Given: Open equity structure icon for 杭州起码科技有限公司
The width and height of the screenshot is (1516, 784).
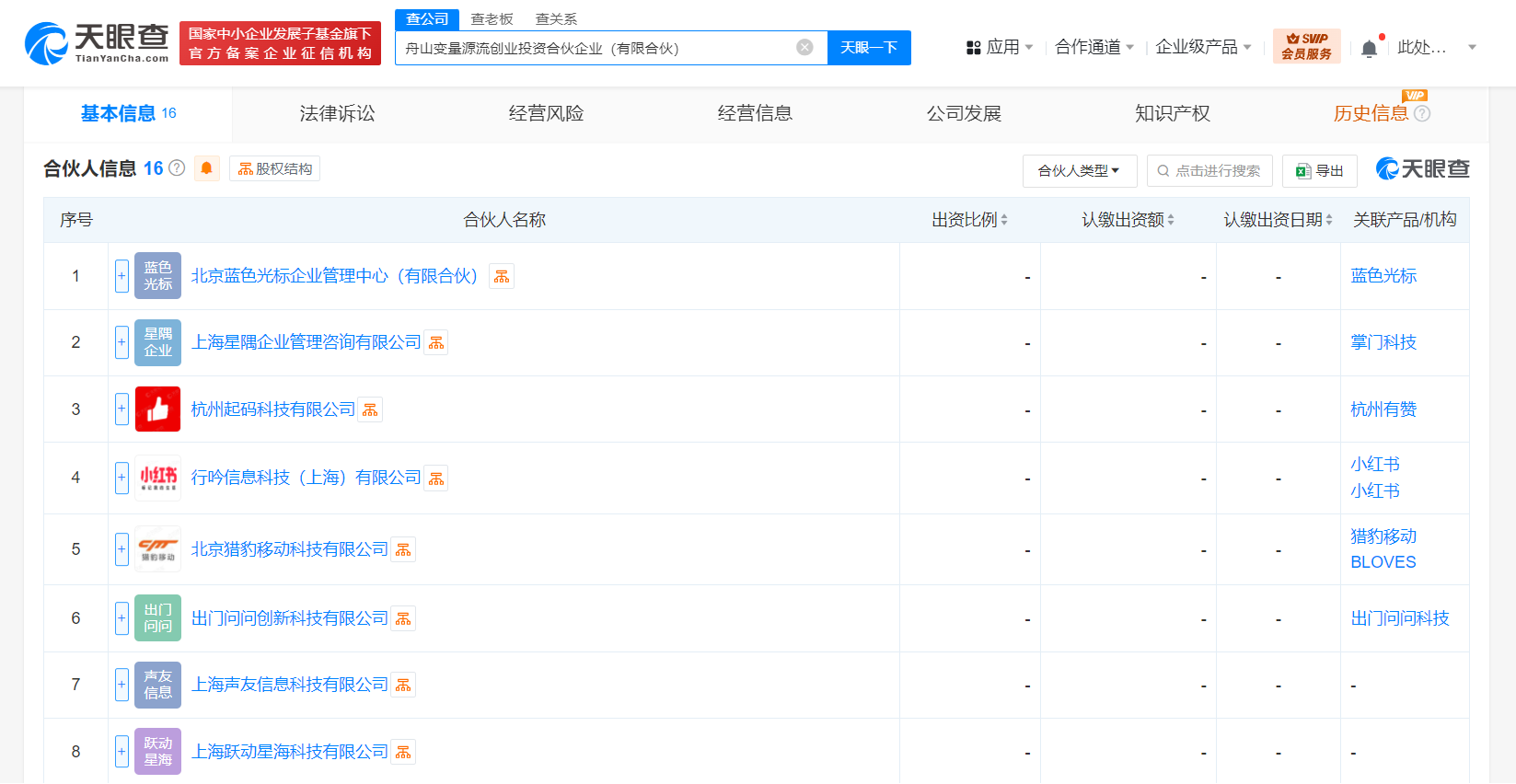Looking at the screenshot, I should point(370,409).
